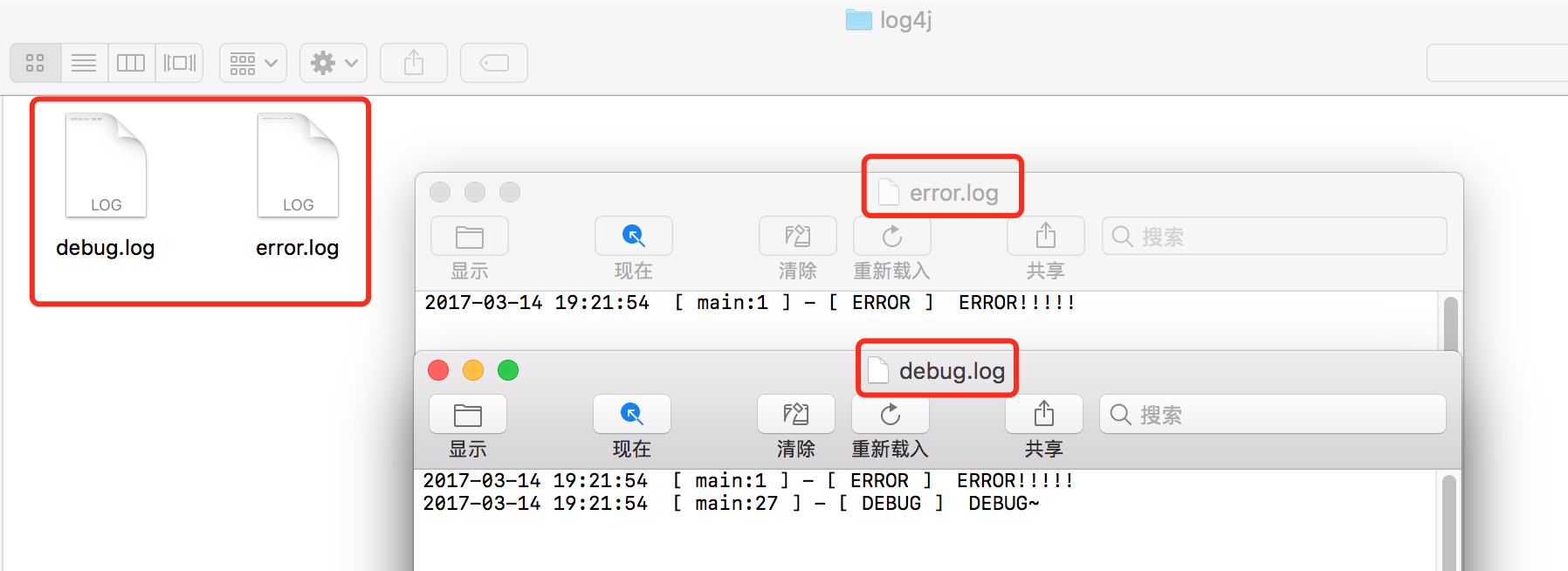Click debug.log document icon in title bar
Screen dimensions: 1568x571
(x=878, y=370)
